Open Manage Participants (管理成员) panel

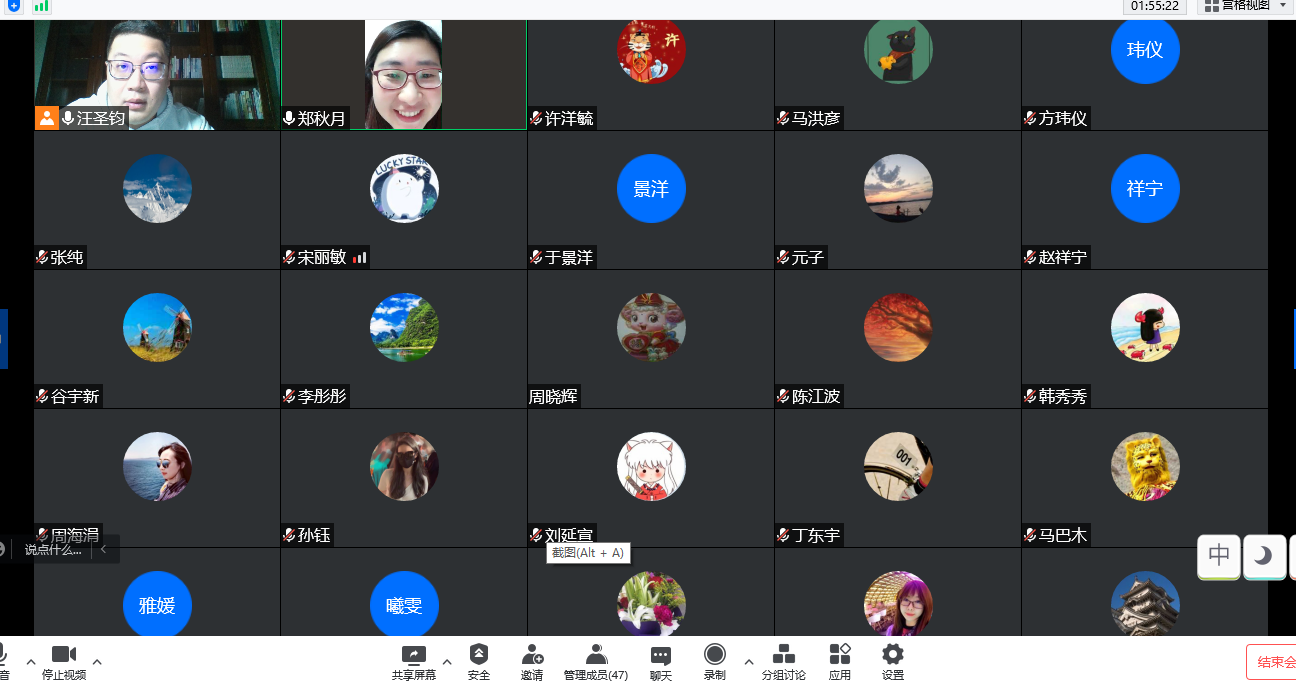[596, 656]
